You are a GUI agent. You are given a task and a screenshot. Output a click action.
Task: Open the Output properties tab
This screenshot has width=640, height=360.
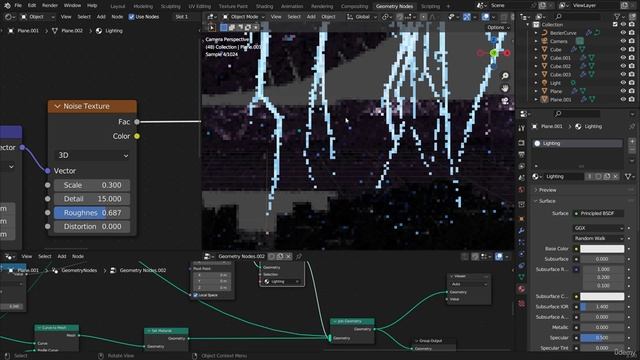point(522,155)
